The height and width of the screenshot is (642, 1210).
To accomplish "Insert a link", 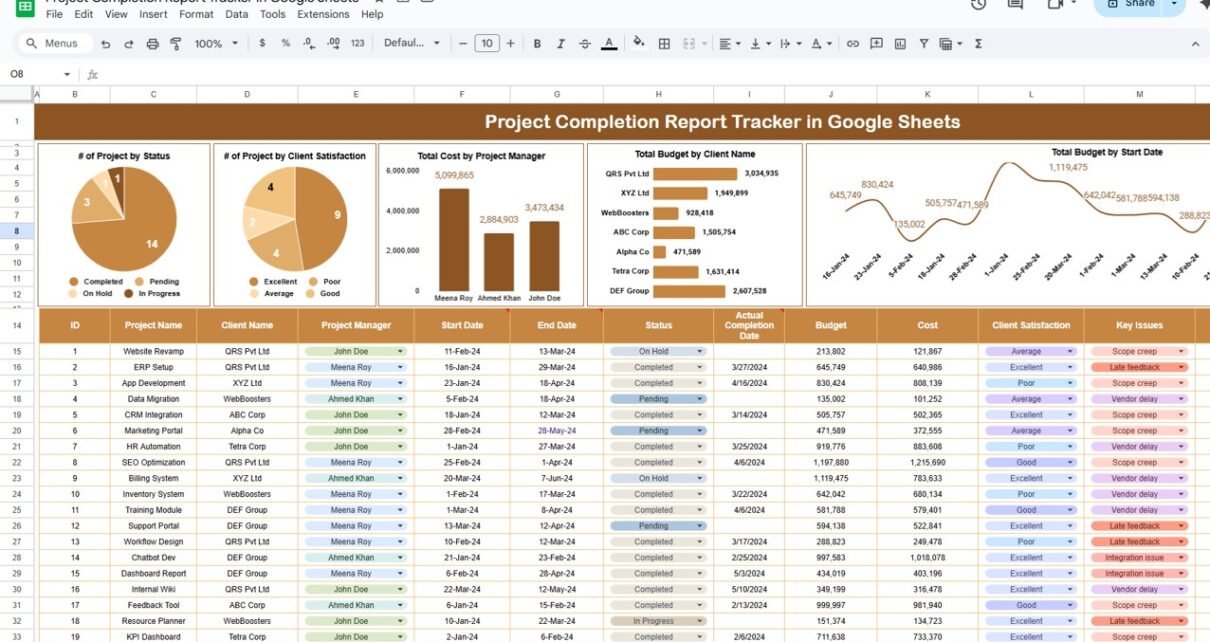I will click(853, 44).
